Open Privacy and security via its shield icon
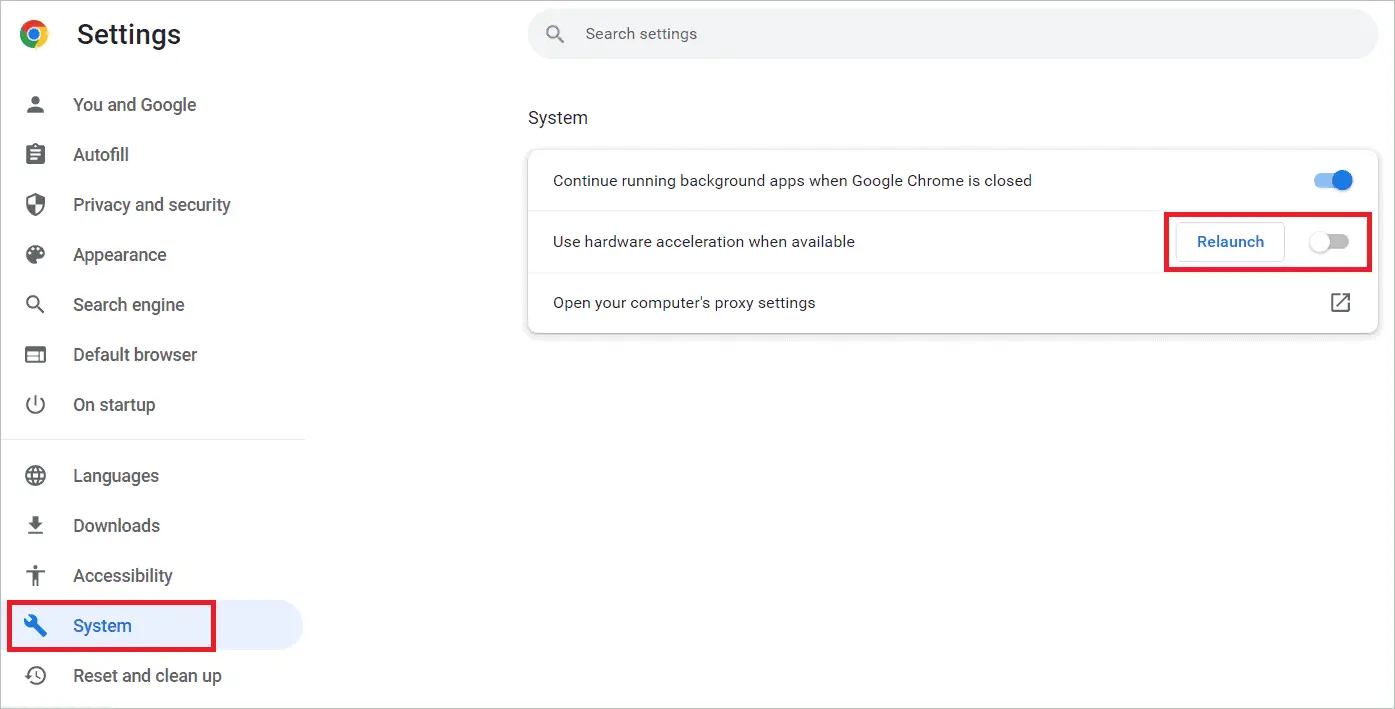The image size is (1395, 709). [35, 204]
